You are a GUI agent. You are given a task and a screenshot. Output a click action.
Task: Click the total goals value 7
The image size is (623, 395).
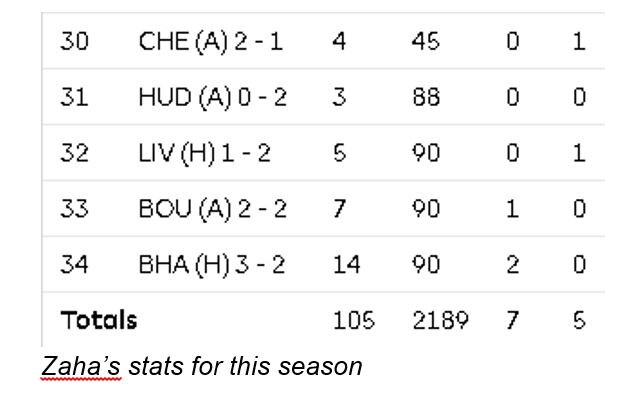click(513, 320)
